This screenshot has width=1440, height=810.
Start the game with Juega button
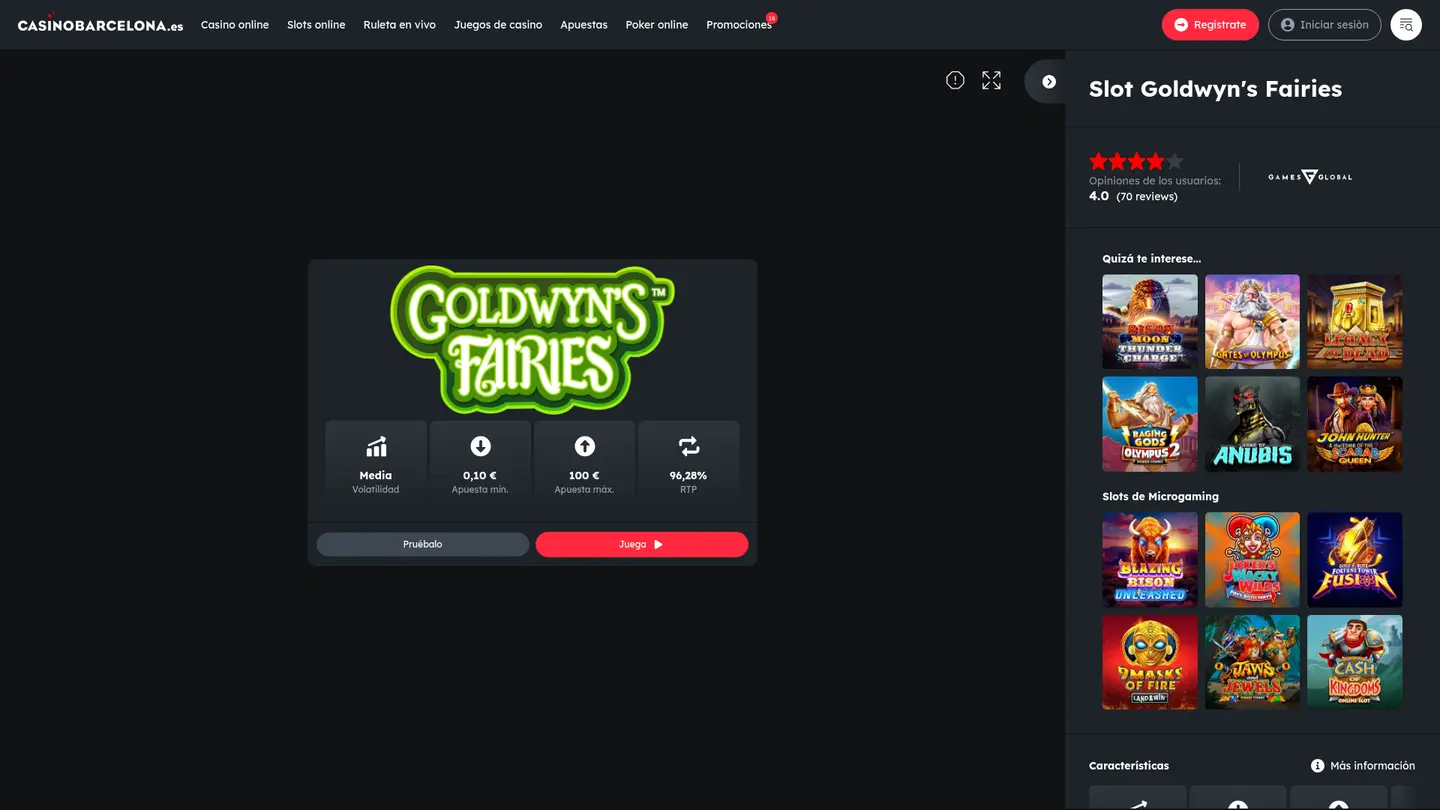[x=642, y=544]
